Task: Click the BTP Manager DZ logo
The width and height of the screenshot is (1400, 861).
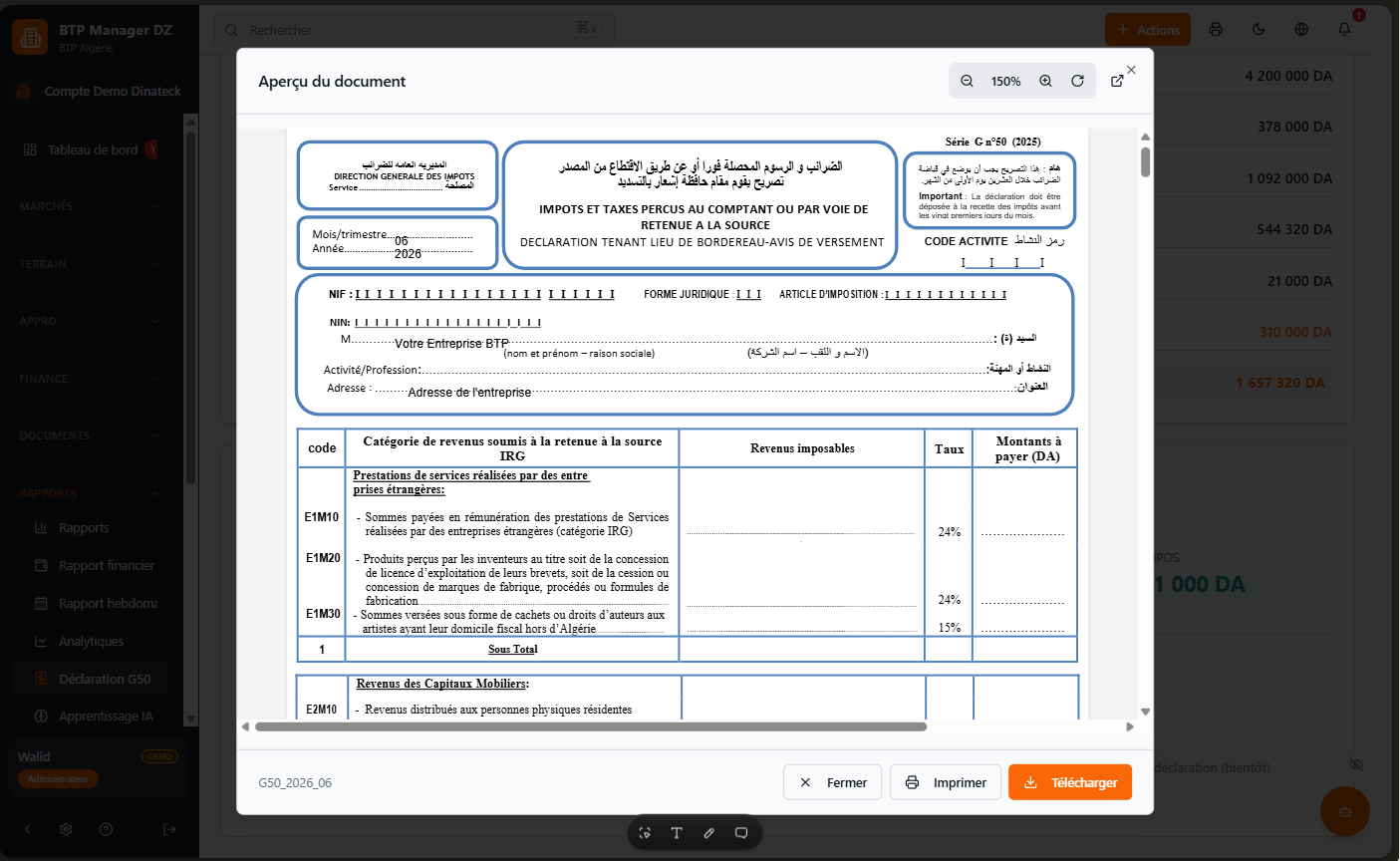Action: [x=30, y=38]
